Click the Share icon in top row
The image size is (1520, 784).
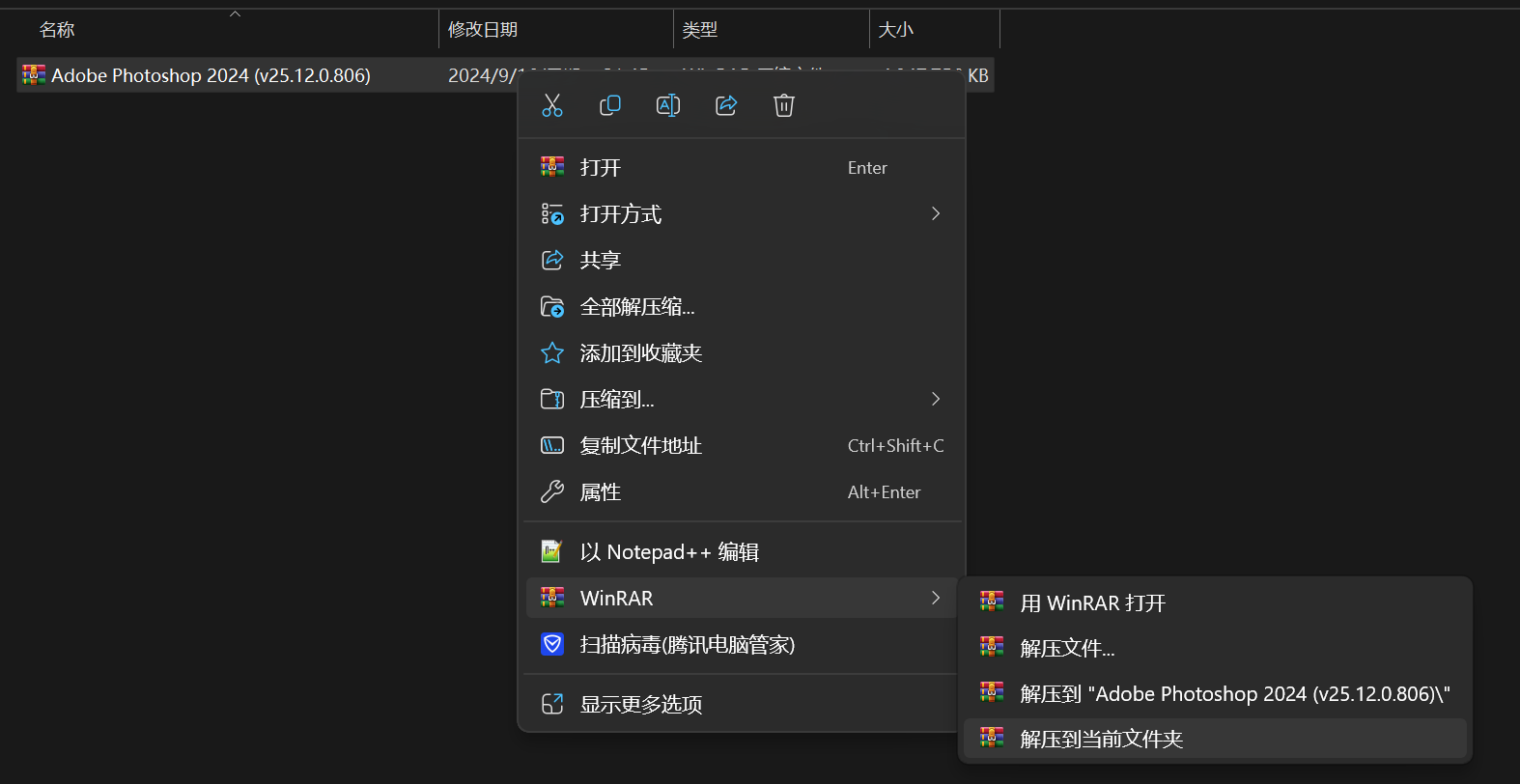(x=726, y=105)
